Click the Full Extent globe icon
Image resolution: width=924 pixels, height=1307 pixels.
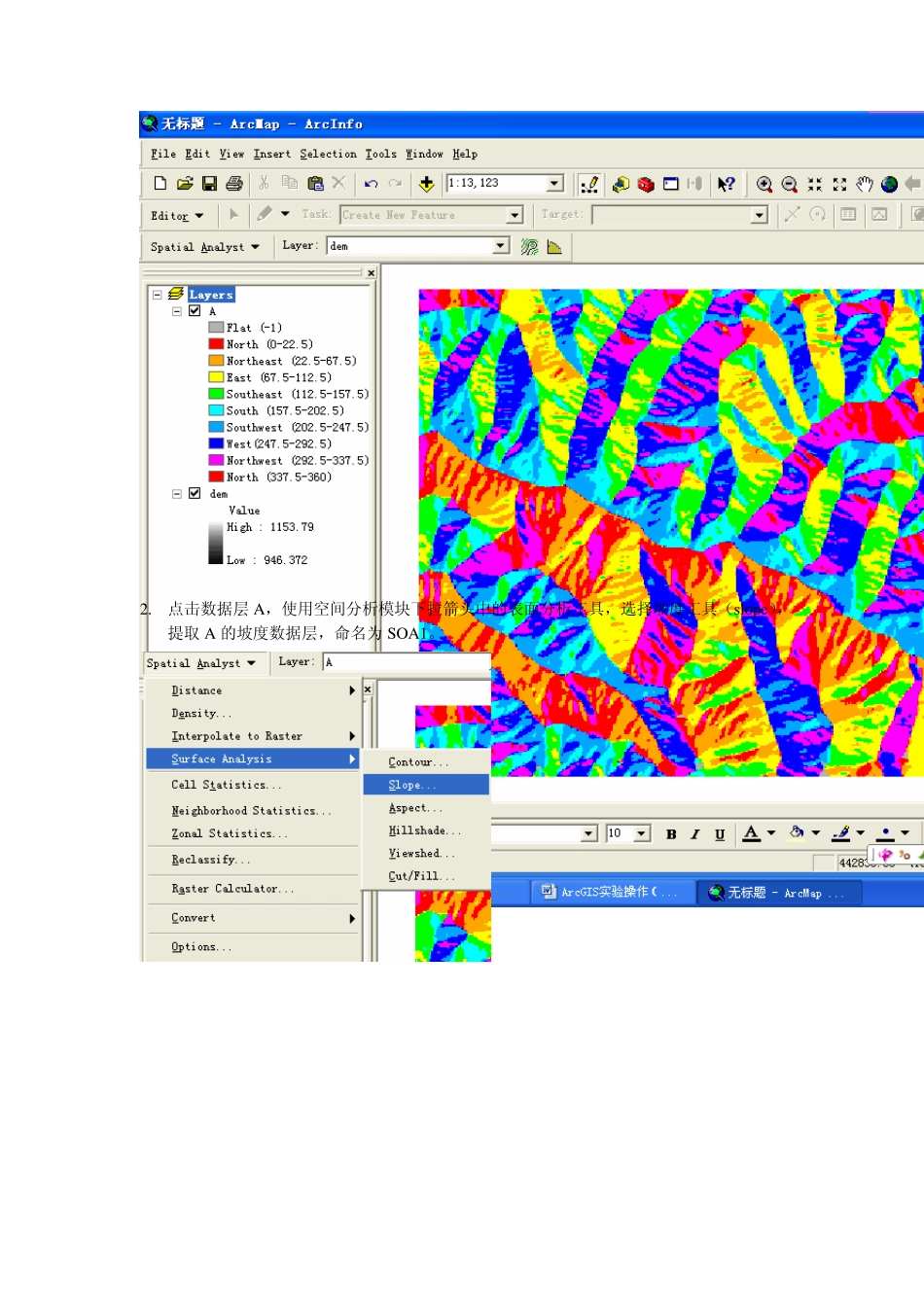tap(889, 184)
